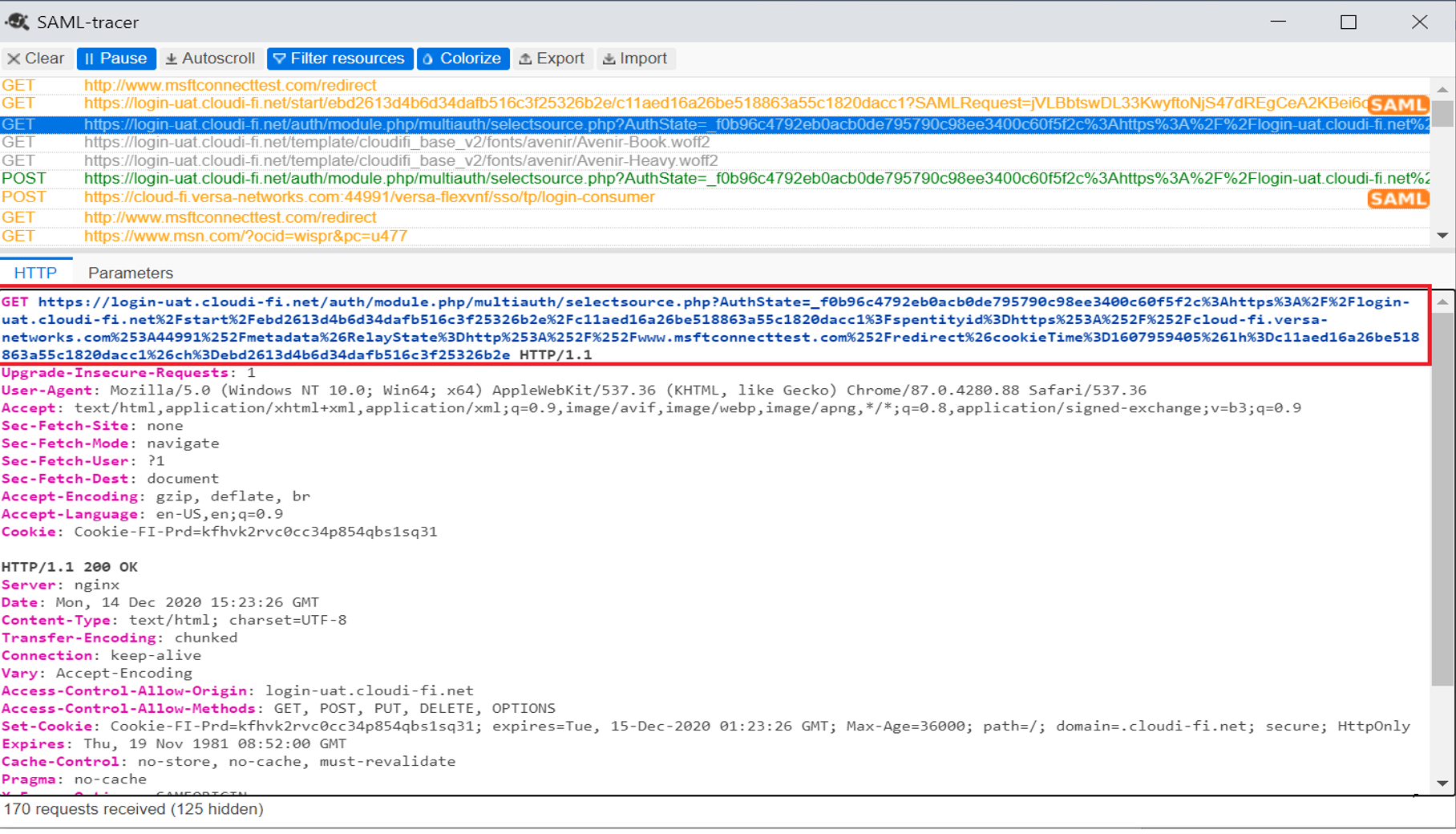Toggle Pause to resume request capturing
Viewport: 1456px width, 834px height.
115,58
